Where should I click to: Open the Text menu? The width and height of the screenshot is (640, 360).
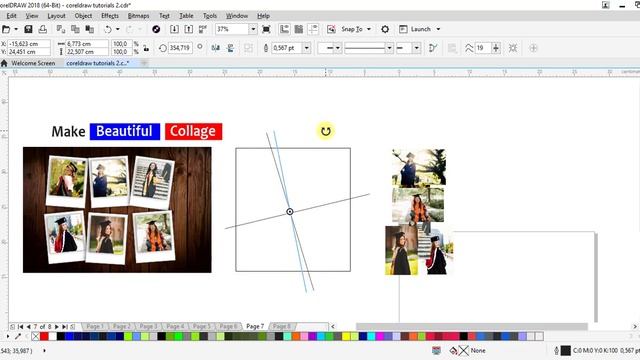[164, 16]
